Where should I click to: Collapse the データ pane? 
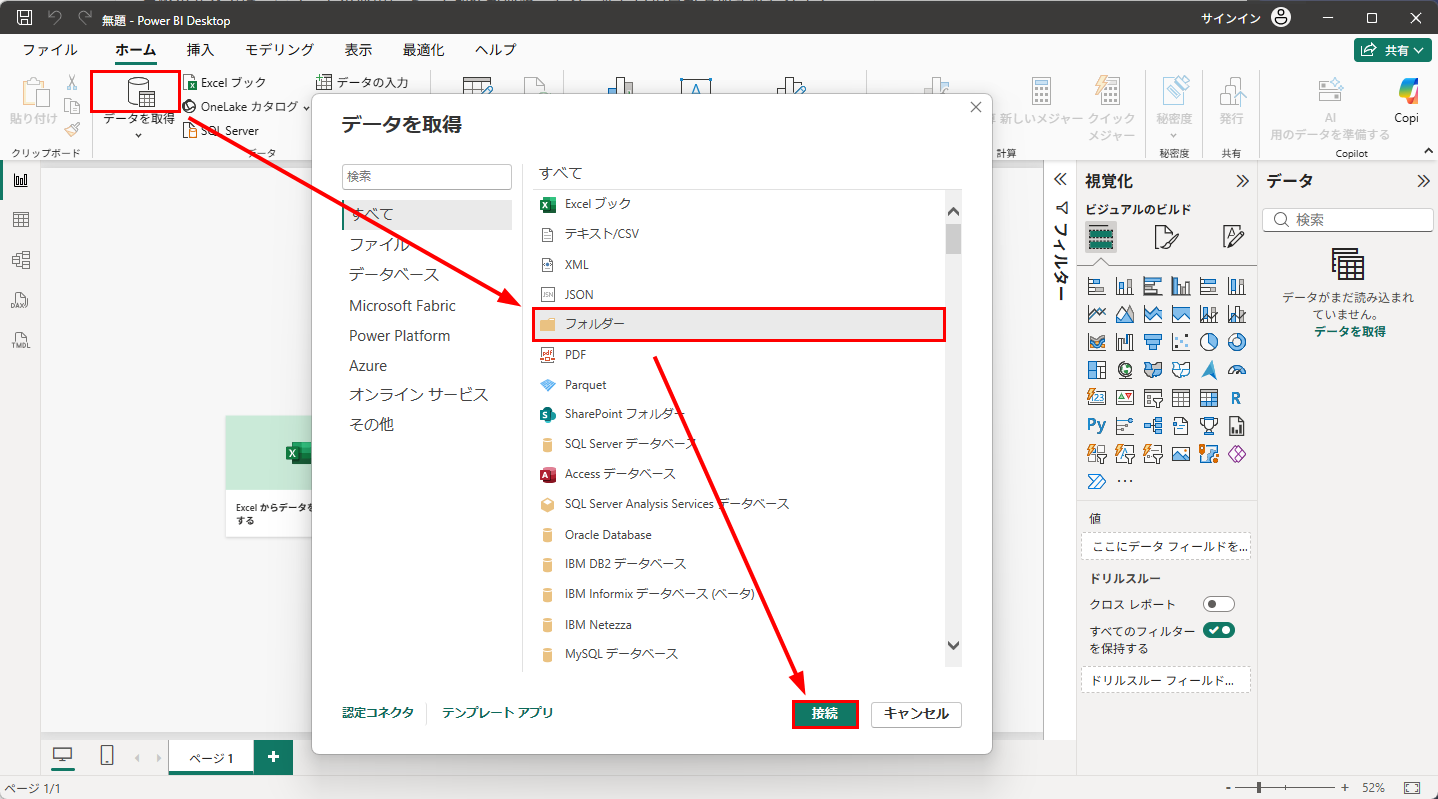click(x=1423, y=181)
